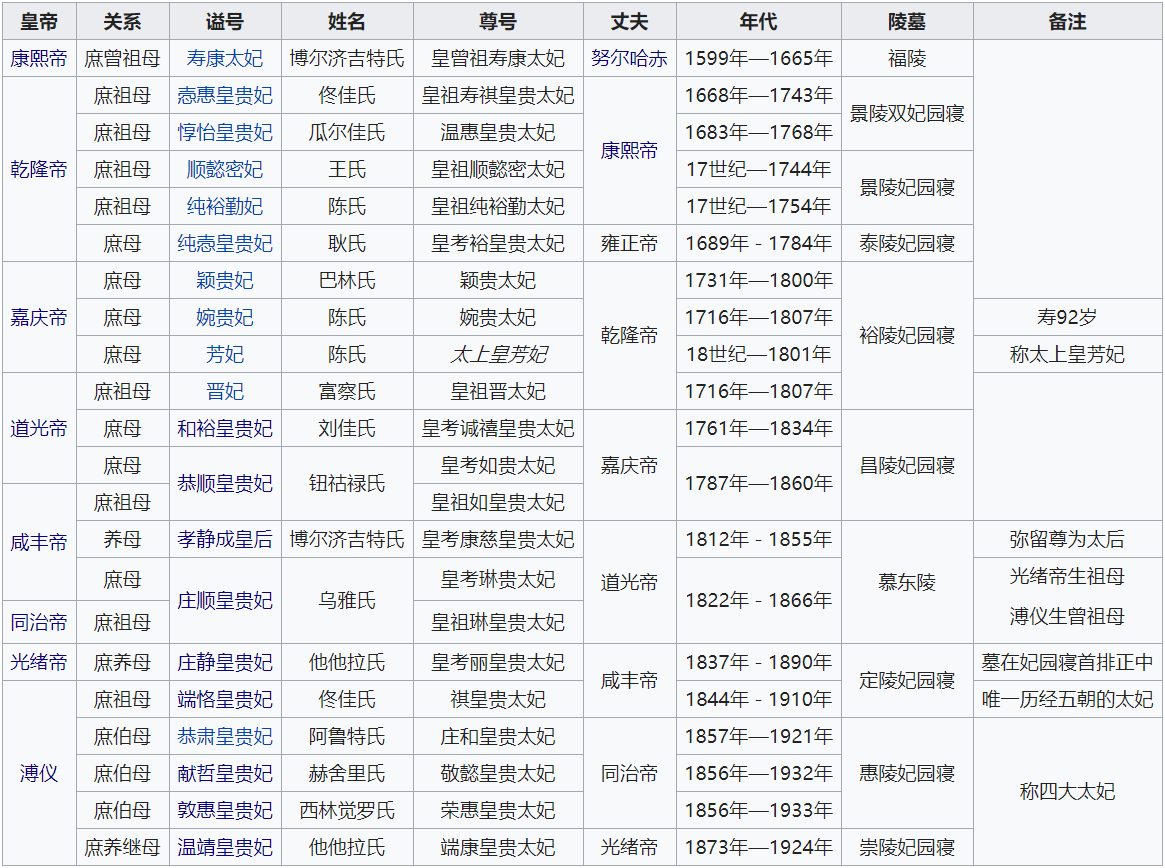Click the note cell 唯一历经五朝的太妃
This screenshot has width=1165, height=868.
click(x=1068, y=699)
